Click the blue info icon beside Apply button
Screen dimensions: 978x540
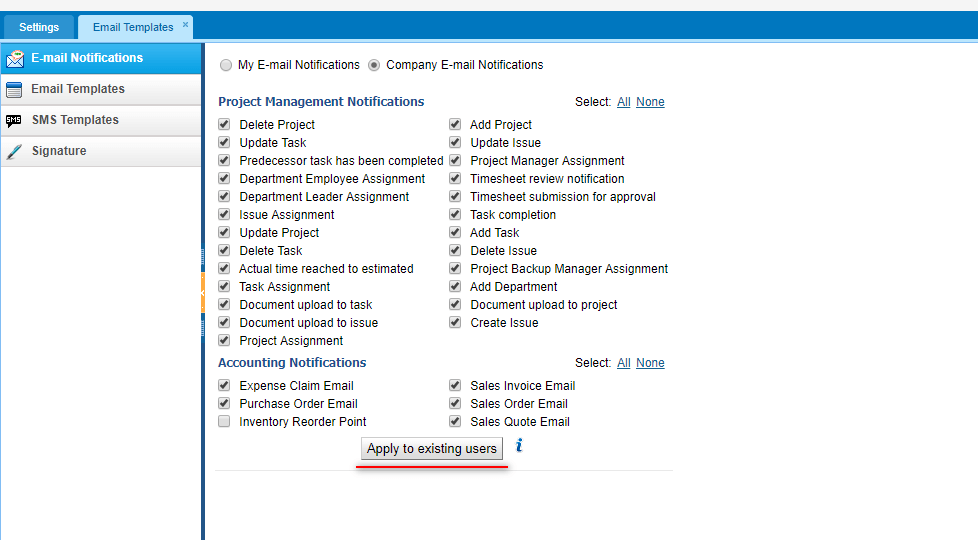point(519,446)
